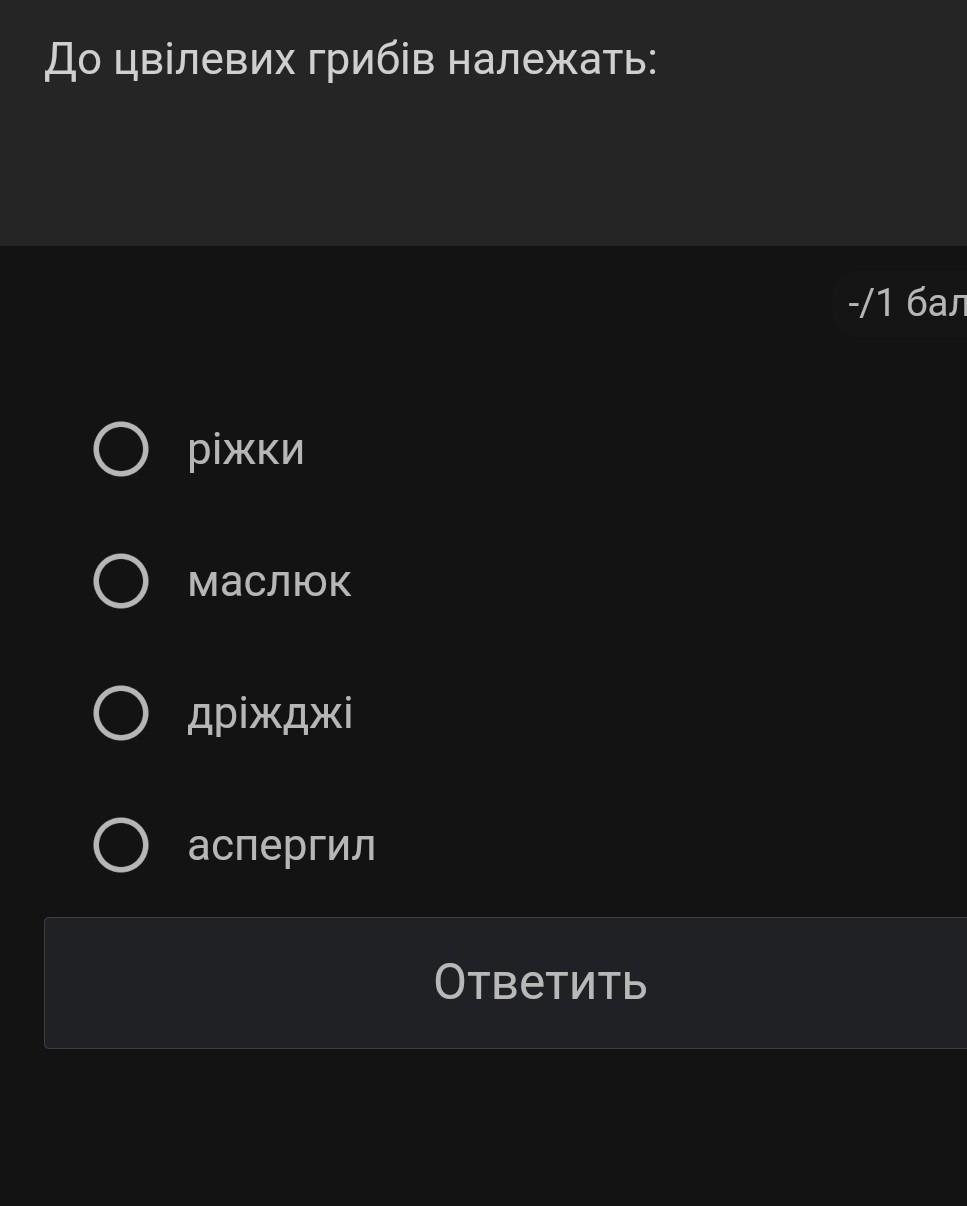Click the дріжджі answer label text
Image resolution: width=967 pixels, height=1206 pixels.
(270, 714)
